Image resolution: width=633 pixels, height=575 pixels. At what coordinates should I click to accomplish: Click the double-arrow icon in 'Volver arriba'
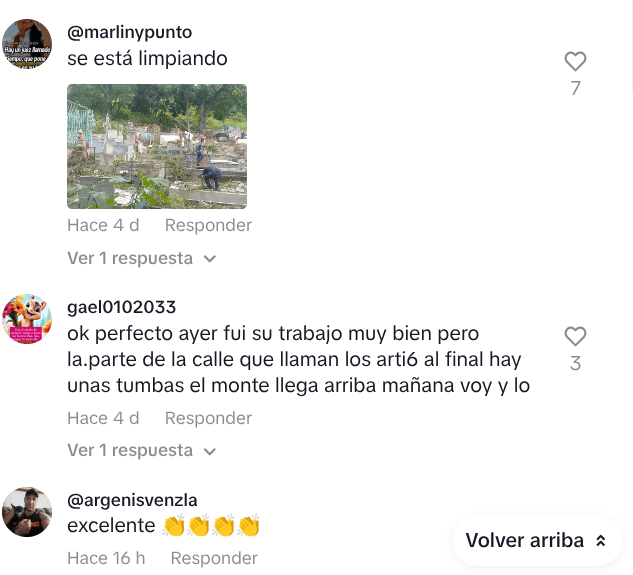(601, 541)
